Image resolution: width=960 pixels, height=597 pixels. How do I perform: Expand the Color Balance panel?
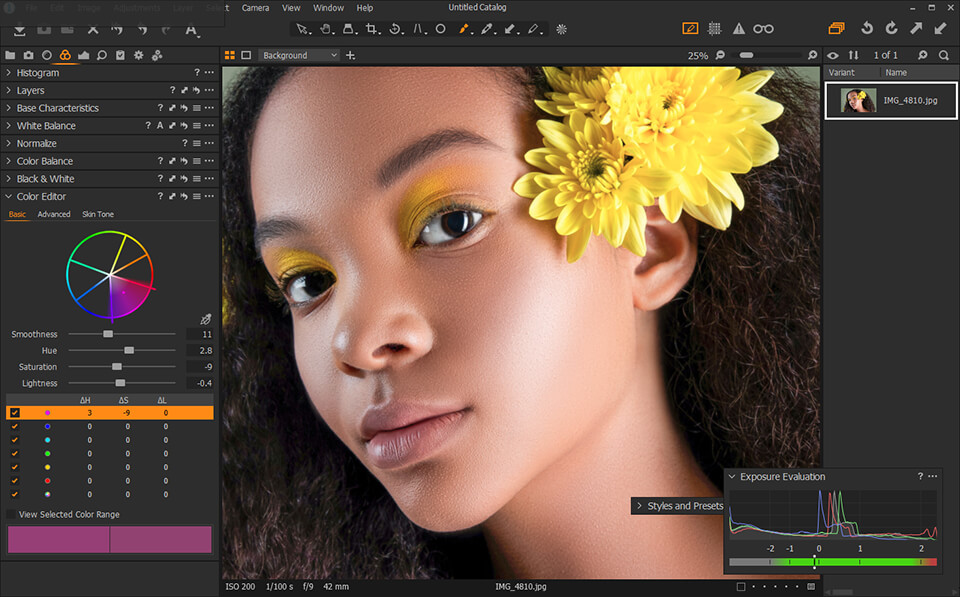43,160
